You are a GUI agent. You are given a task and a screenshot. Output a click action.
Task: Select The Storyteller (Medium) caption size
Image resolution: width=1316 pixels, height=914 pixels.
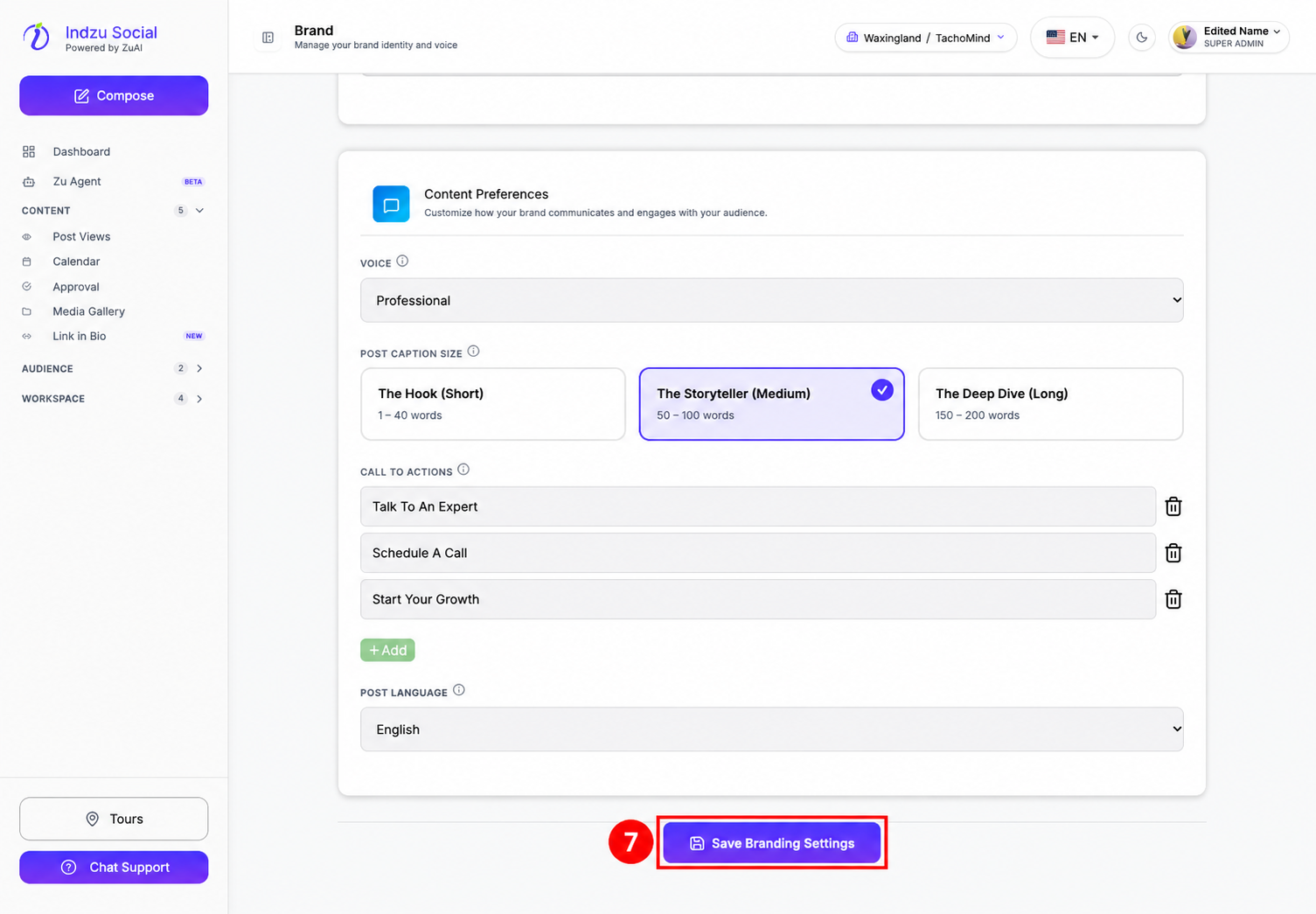[772, 404]
